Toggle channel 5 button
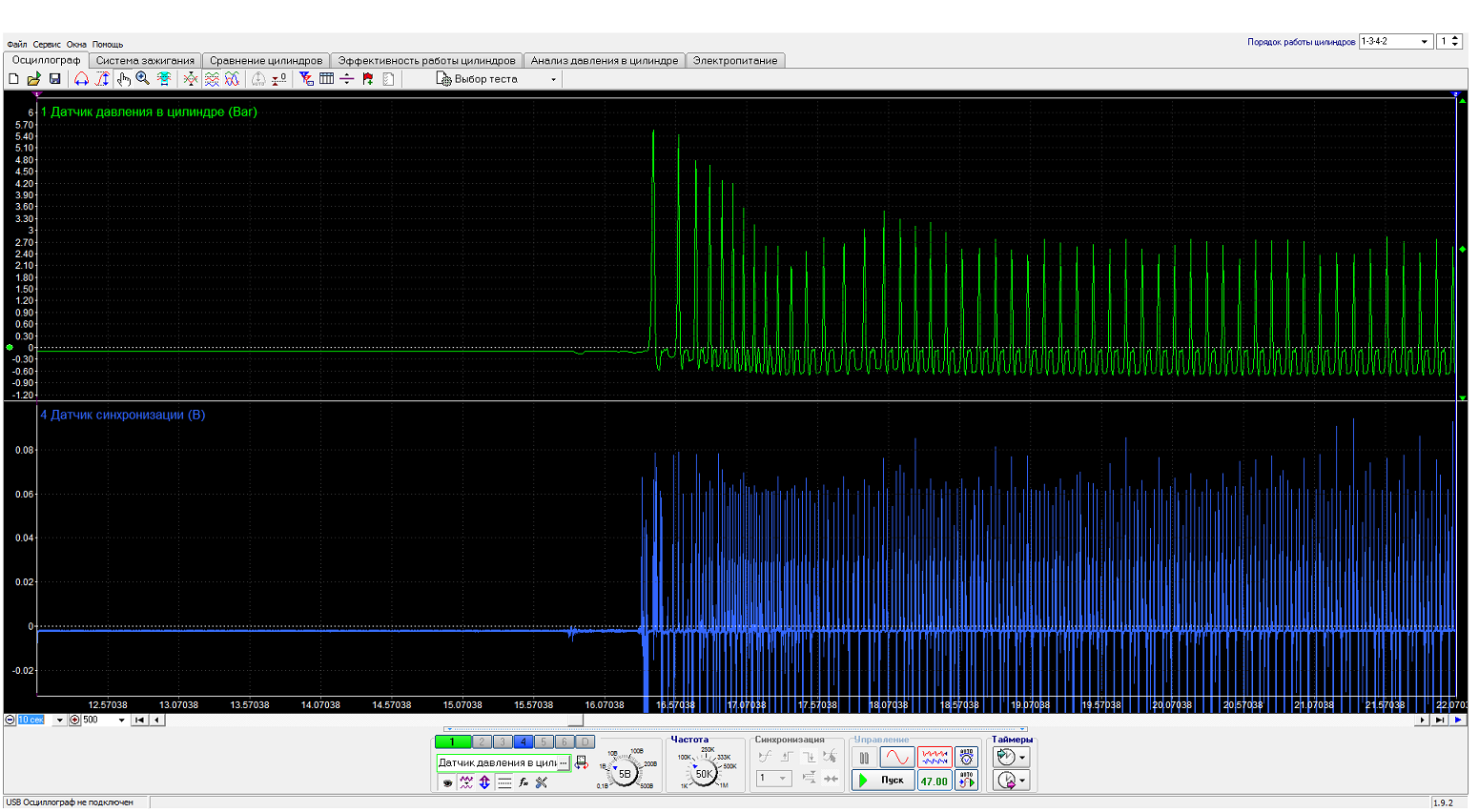Image resolution: width=1479 pixels, height=812 pixels. [x=544, y=741]
